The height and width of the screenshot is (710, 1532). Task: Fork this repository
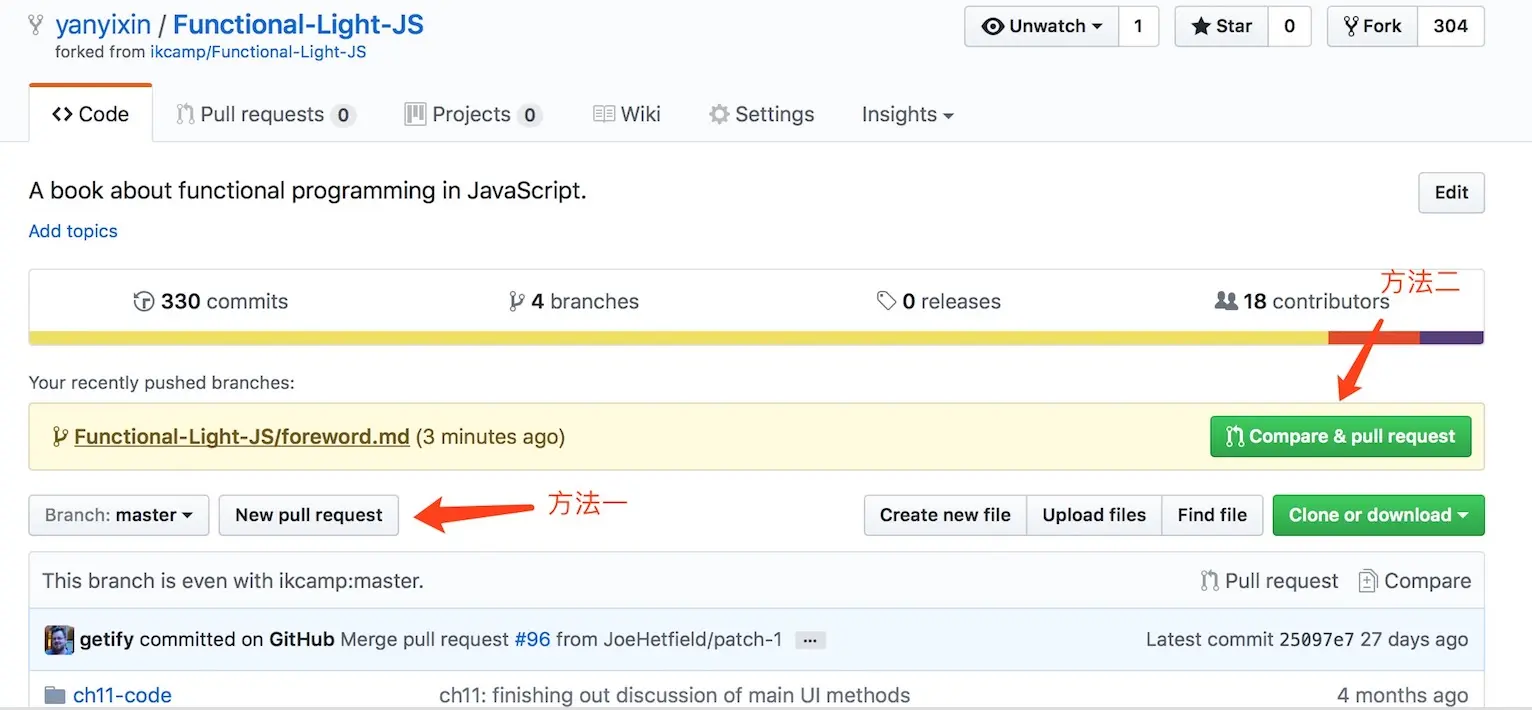pyautogui.click(x=1372, y=27)
